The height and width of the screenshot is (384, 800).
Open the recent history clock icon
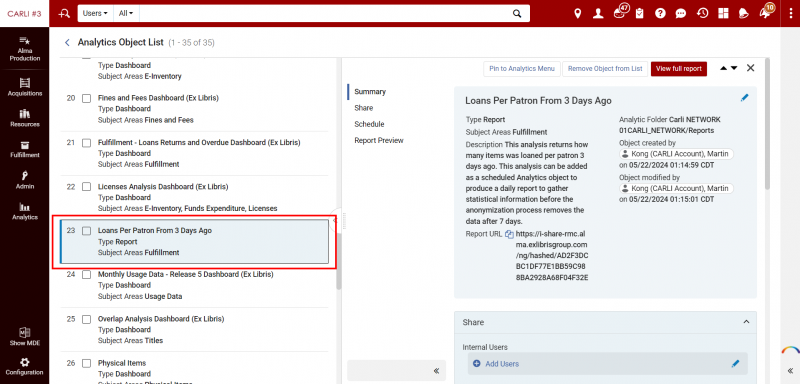pos(703,14)
